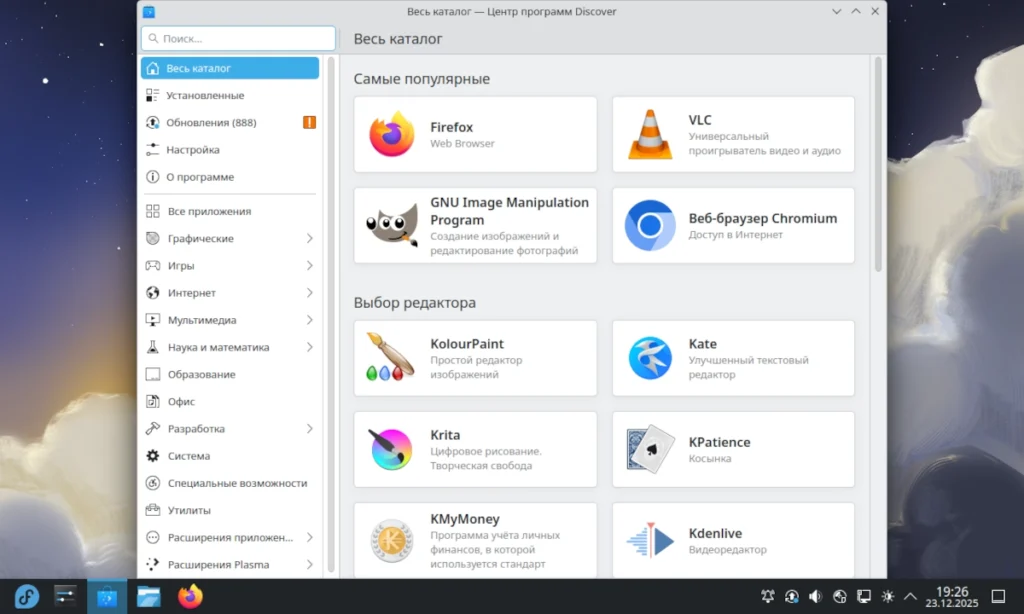Viewport: 1024px width, 614px height.
Task: Open the Chromium browser icon
Action: point(650,225)
